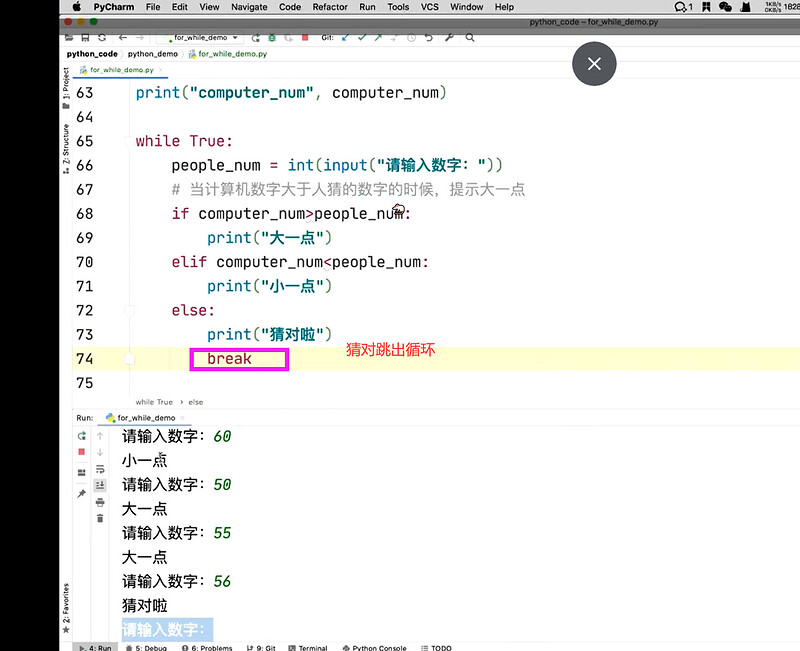Open the Apple menu
Viewport: 800px width, 651px height.
click(x=77, y=7)
